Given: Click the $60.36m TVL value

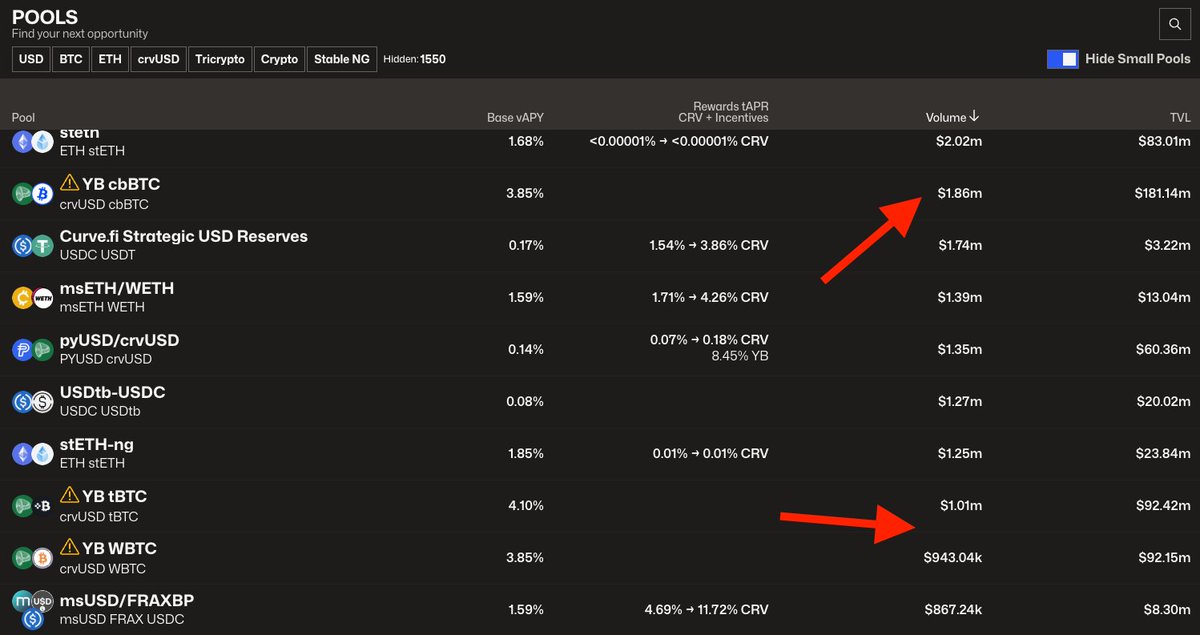Looking at the screenshot, I should [1164, 349].
